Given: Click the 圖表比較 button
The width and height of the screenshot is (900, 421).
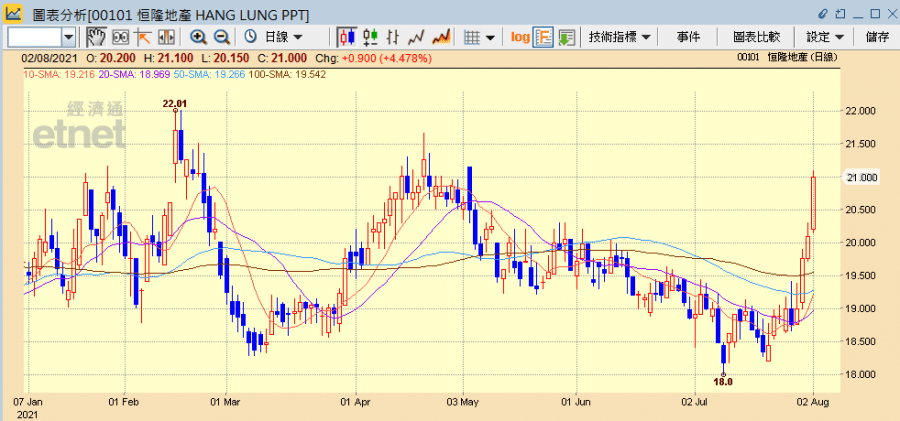Looking at the screenshot, I should click(x=756, y=37).
